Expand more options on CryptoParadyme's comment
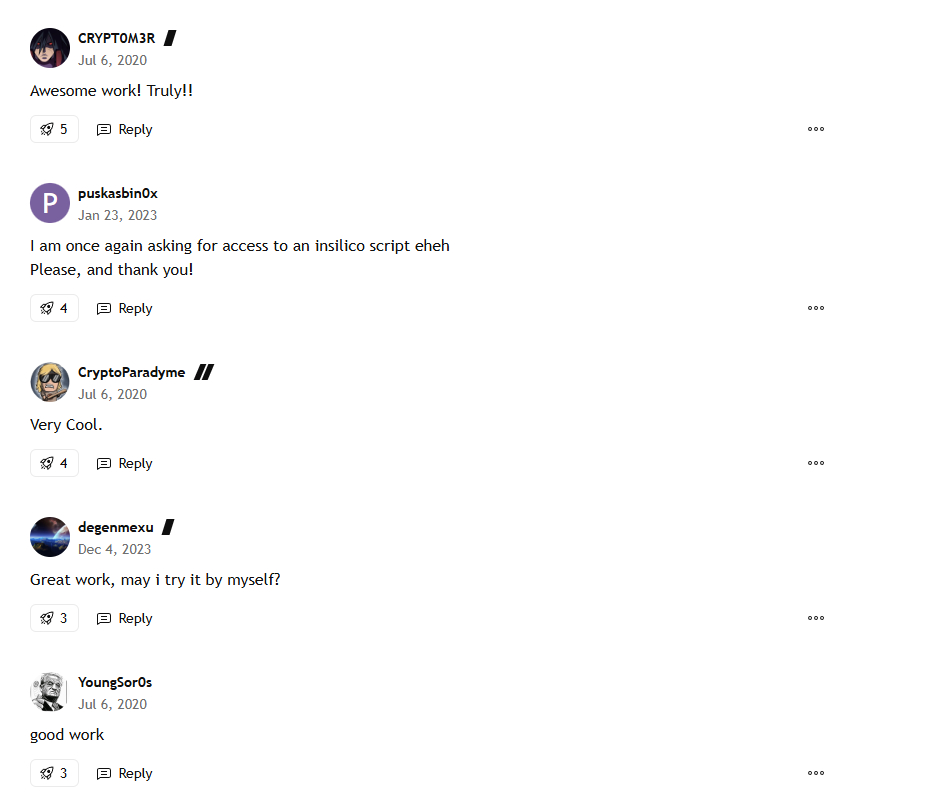 coord(816,463)
